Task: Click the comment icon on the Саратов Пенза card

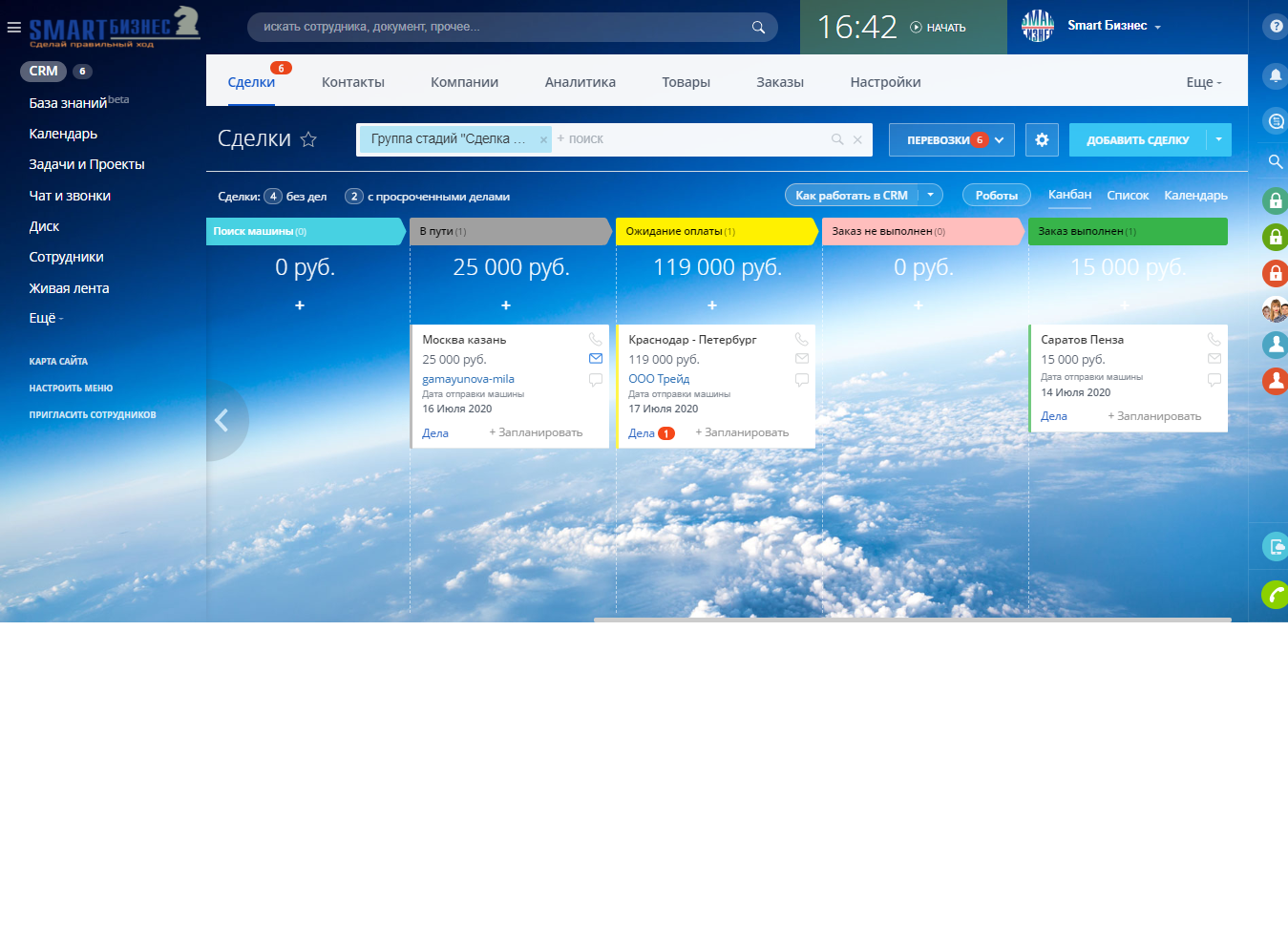Action: tap(1214, 380)
